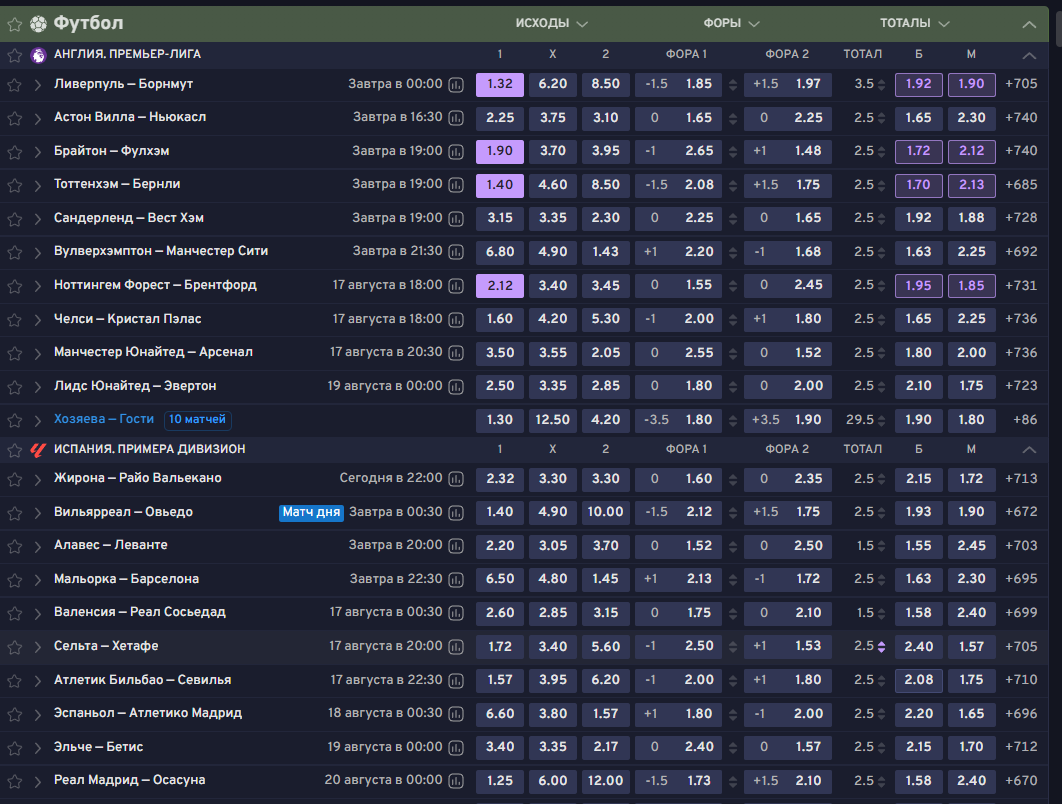The height and width of the screenshot is (804, 1062).
Task: Collapse the Испания Примера Дивизион league
Action: coord(1029,449)
